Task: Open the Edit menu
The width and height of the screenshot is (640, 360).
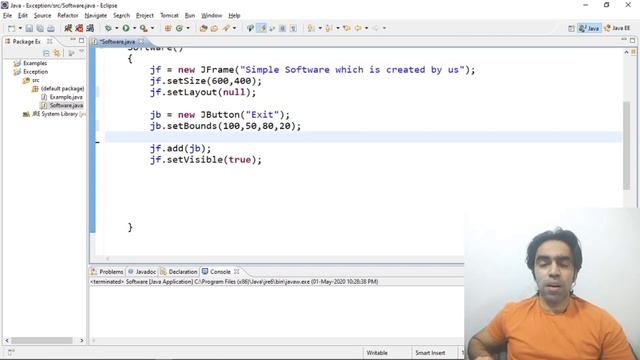Action: 23,16
